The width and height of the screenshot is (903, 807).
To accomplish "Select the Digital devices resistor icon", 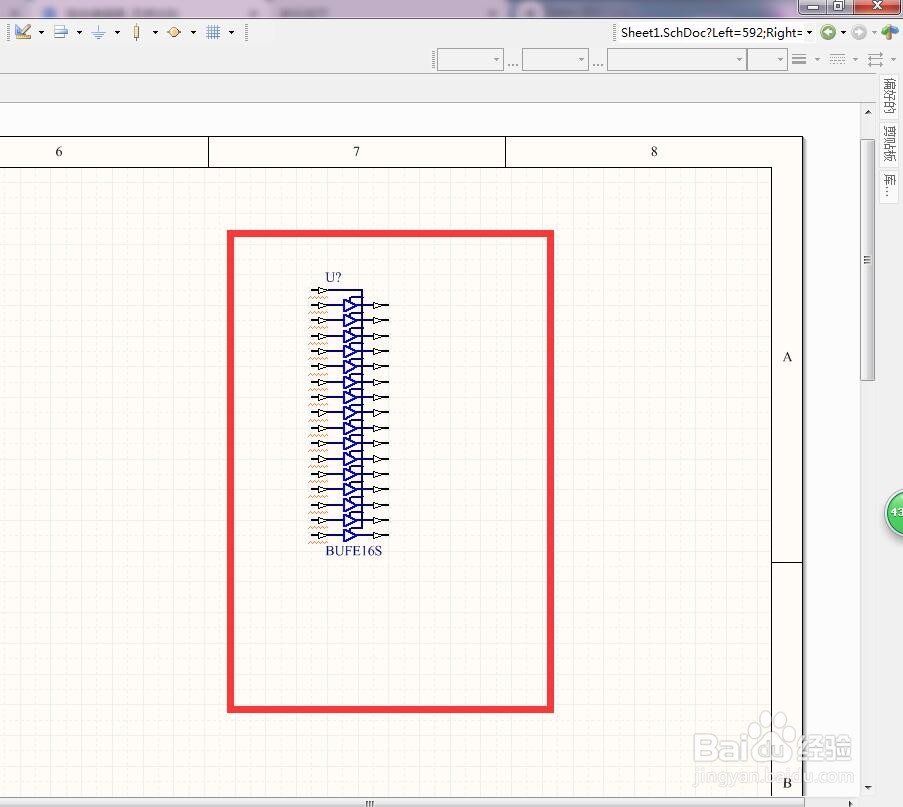I will [136, 32].
